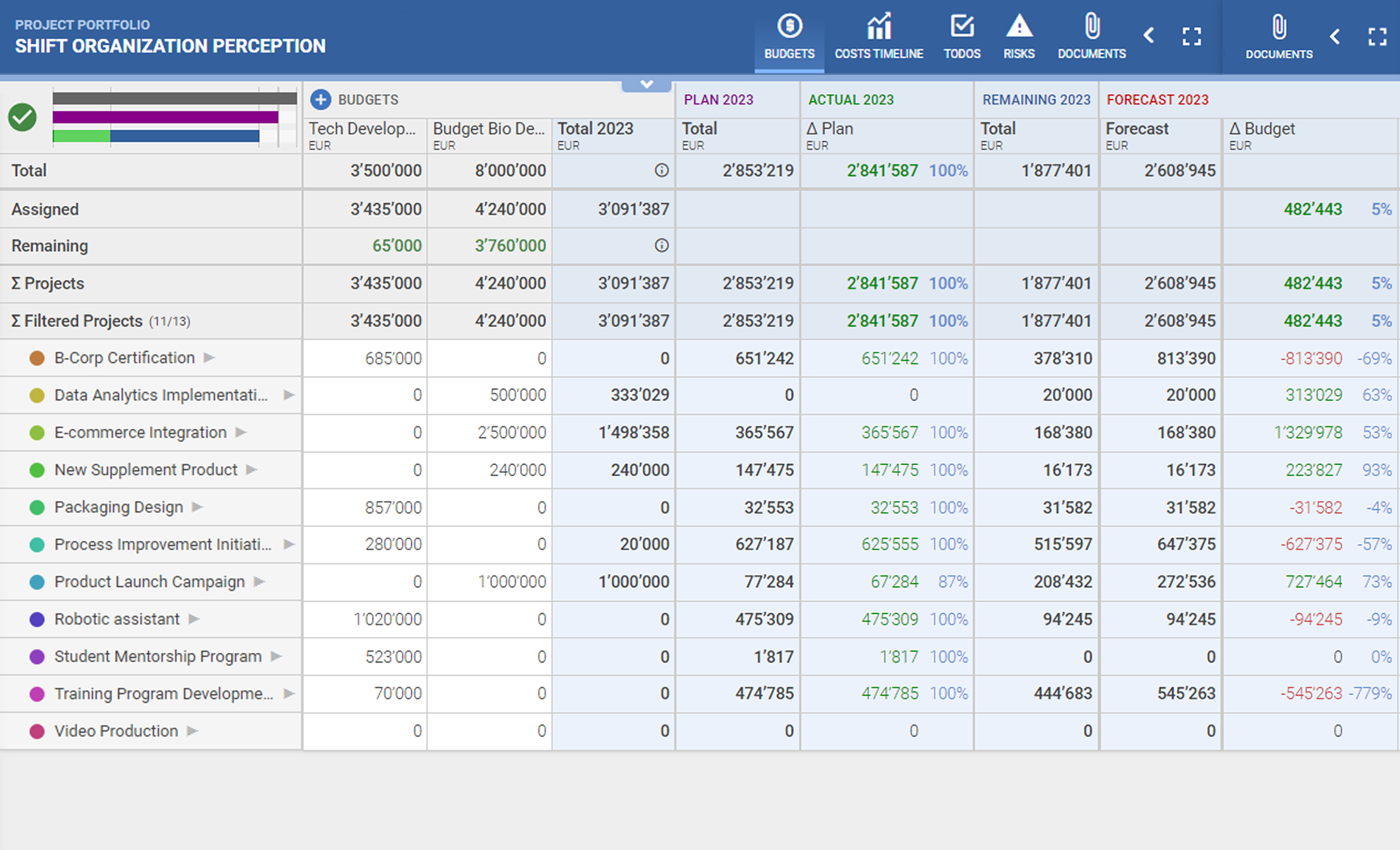Click the Budget Bio De... column header
The width and height of the screenshot is (1400, 850).
(x=489, y=135)
